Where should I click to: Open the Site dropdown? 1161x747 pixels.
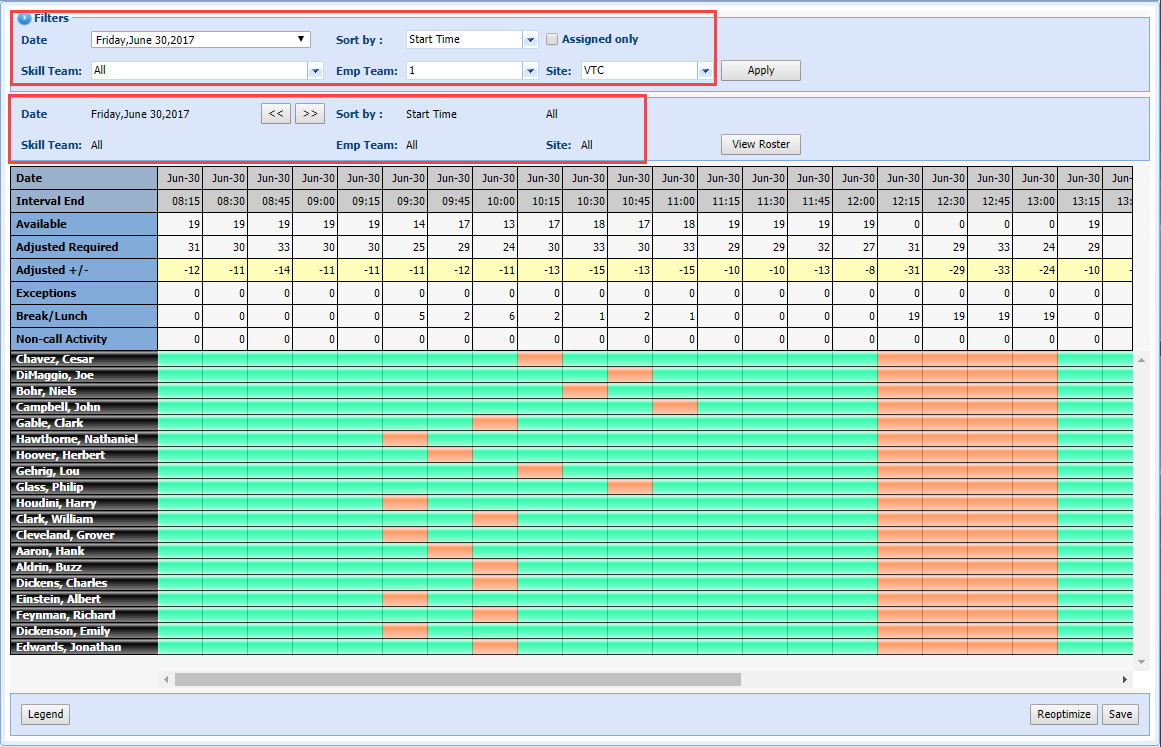pos(704,71)
